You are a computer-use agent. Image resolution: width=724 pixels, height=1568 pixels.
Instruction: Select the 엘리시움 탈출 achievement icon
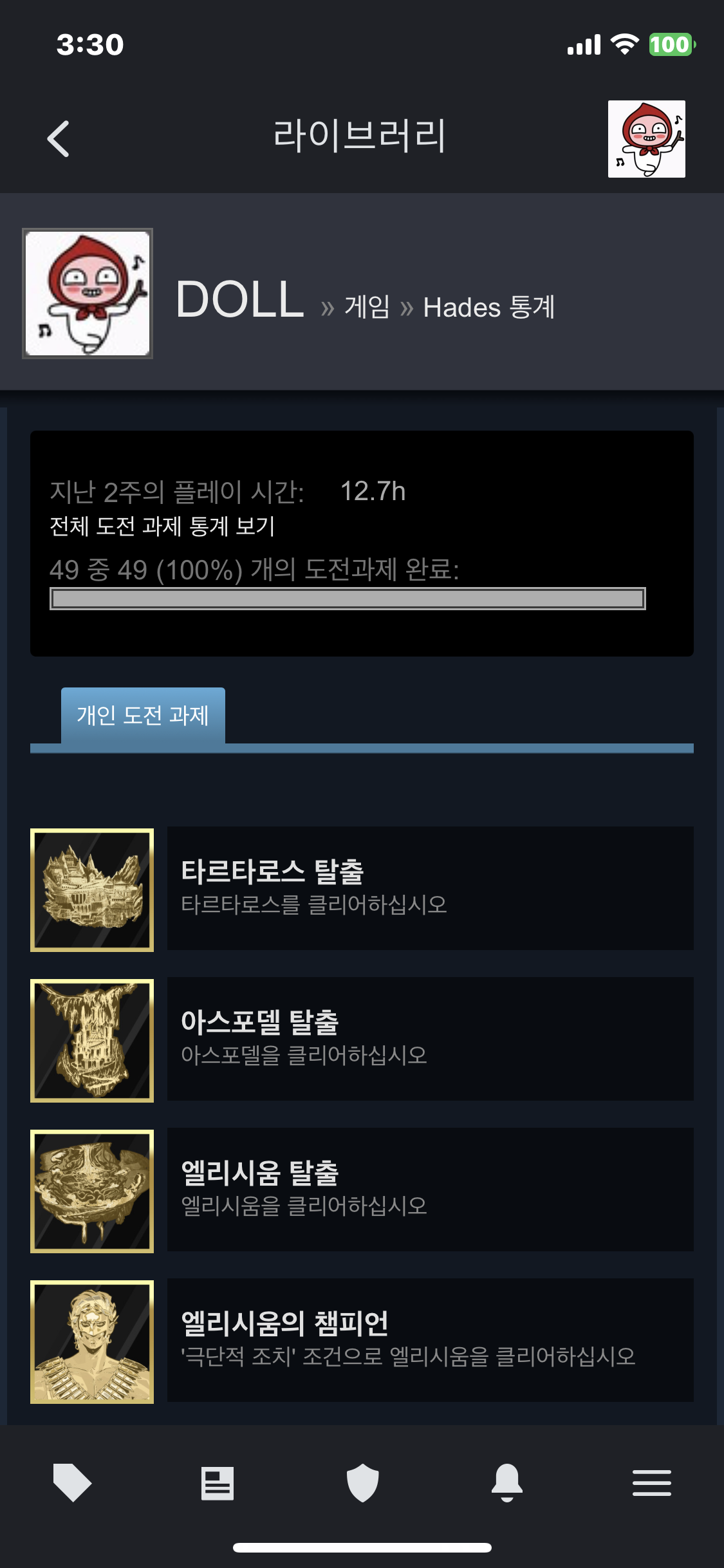coord(92,1191)
